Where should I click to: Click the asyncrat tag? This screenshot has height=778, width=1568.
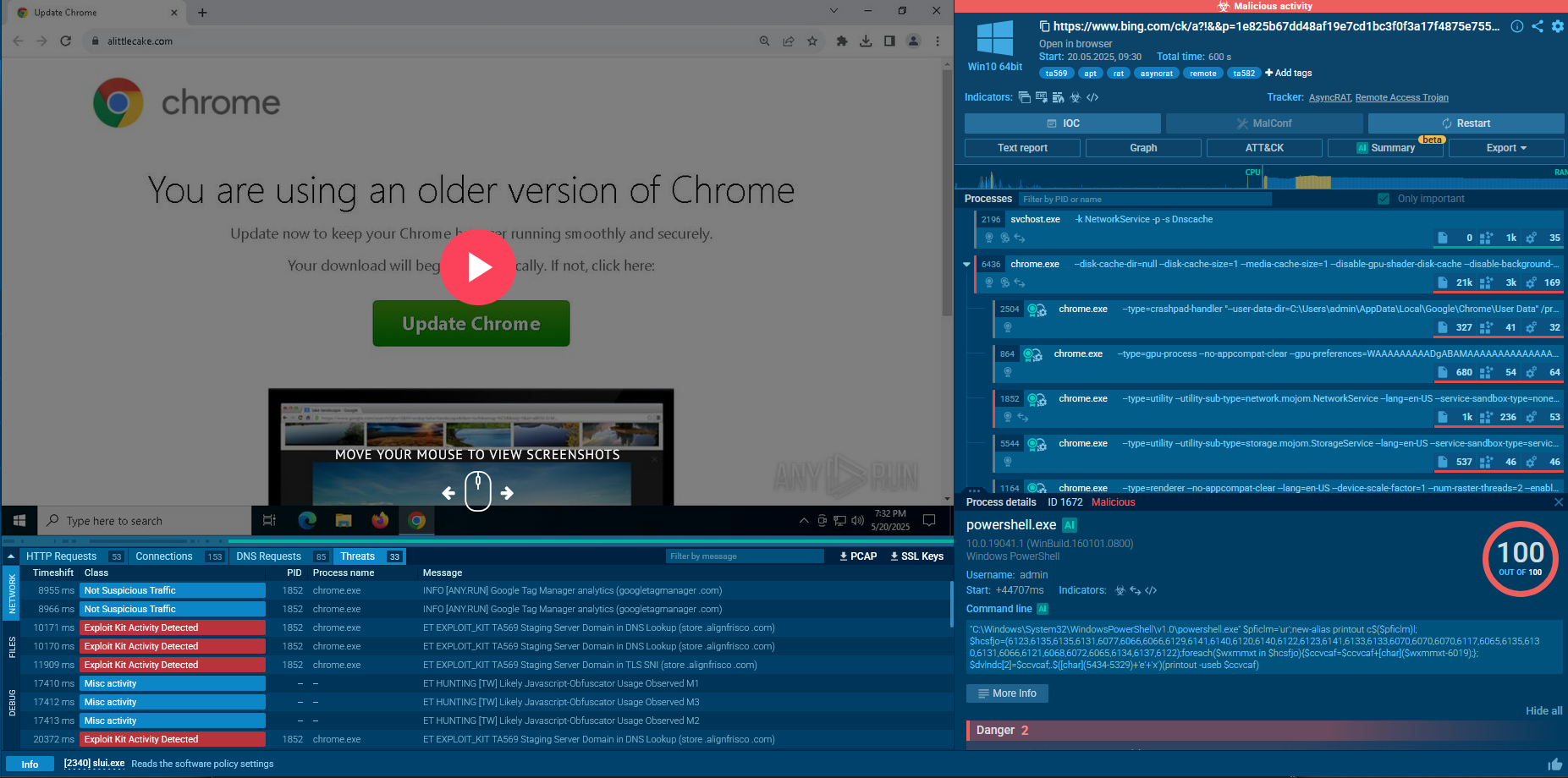click(x=1156, y=74)
